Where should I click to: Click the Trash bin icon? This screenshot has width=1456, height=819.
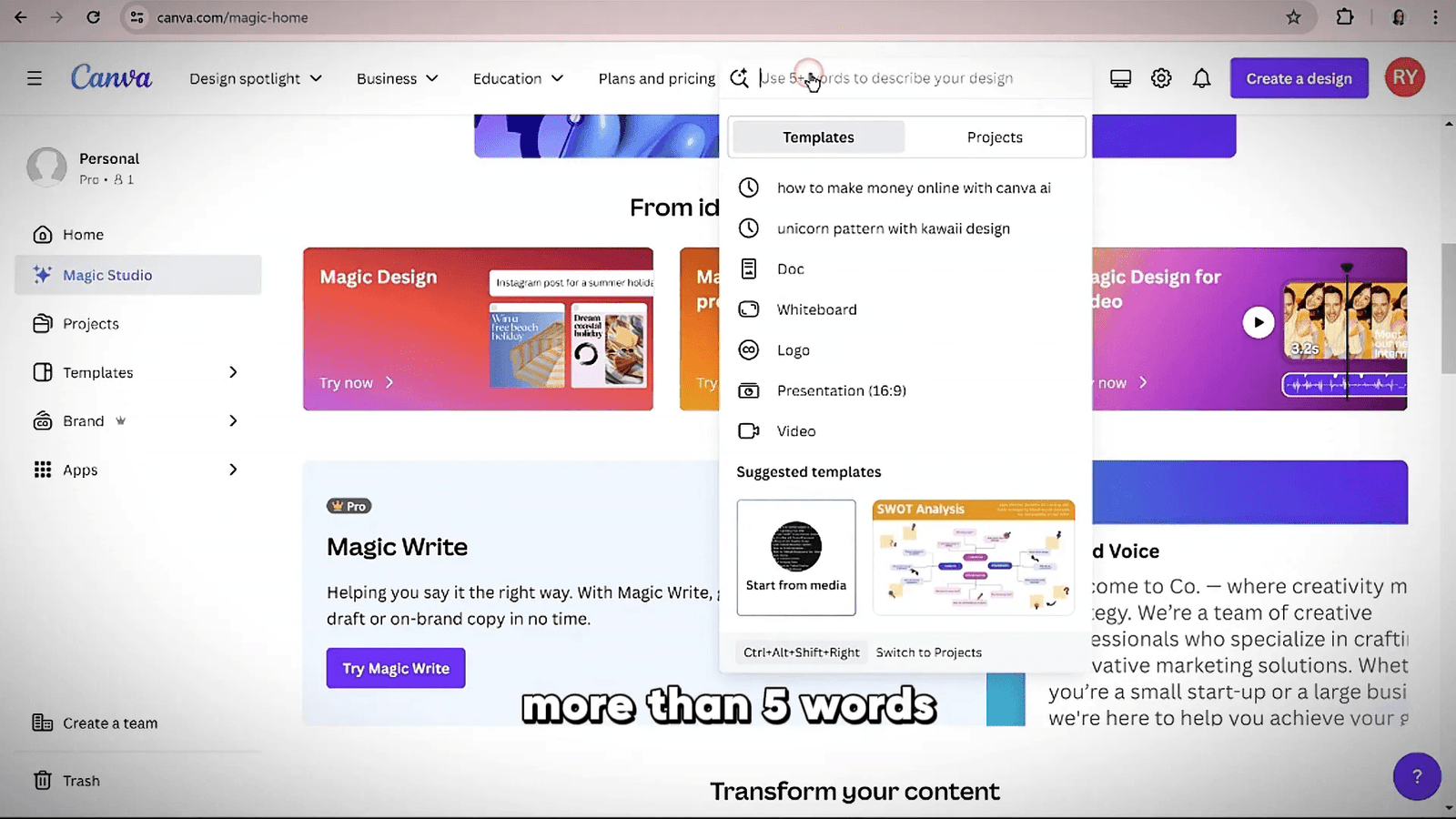(43, 781)
